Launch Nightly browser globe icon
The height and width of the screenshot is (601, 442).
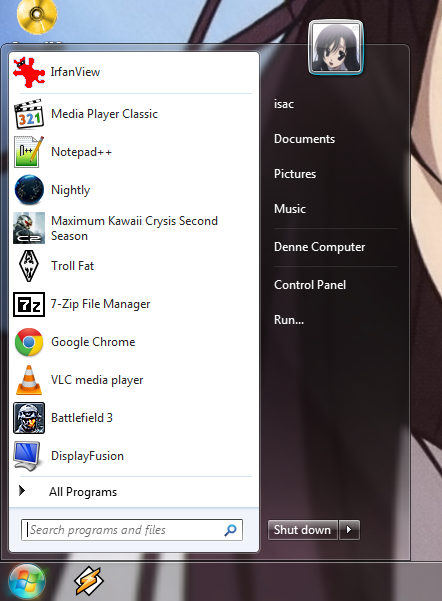[29, 190]
